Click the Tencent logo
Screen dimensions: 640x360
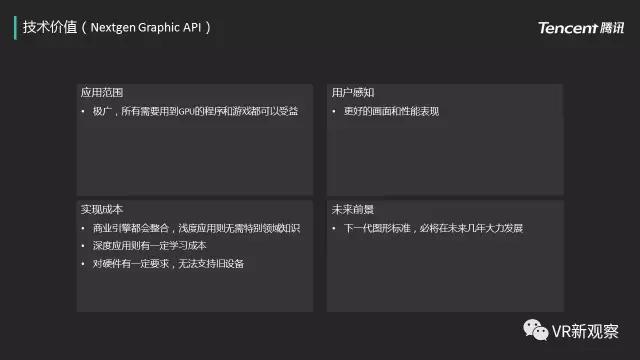click(581, 28)
